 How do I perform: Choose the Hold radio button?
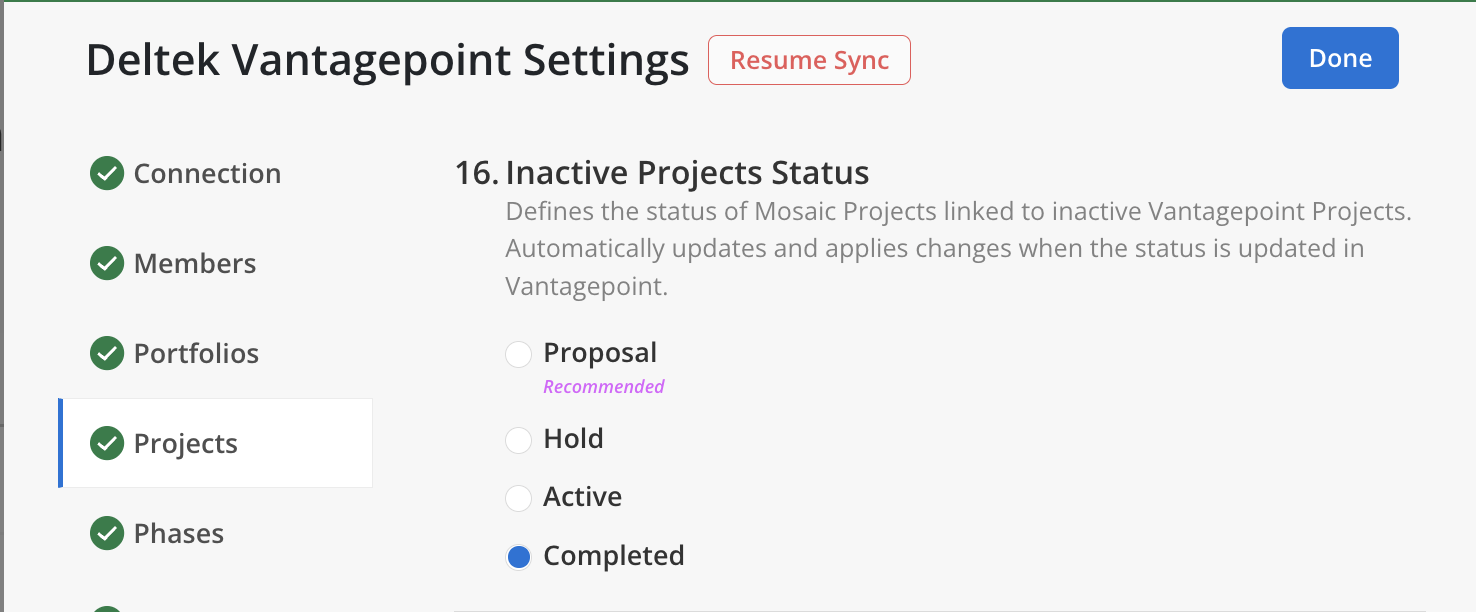pos(518,440)
